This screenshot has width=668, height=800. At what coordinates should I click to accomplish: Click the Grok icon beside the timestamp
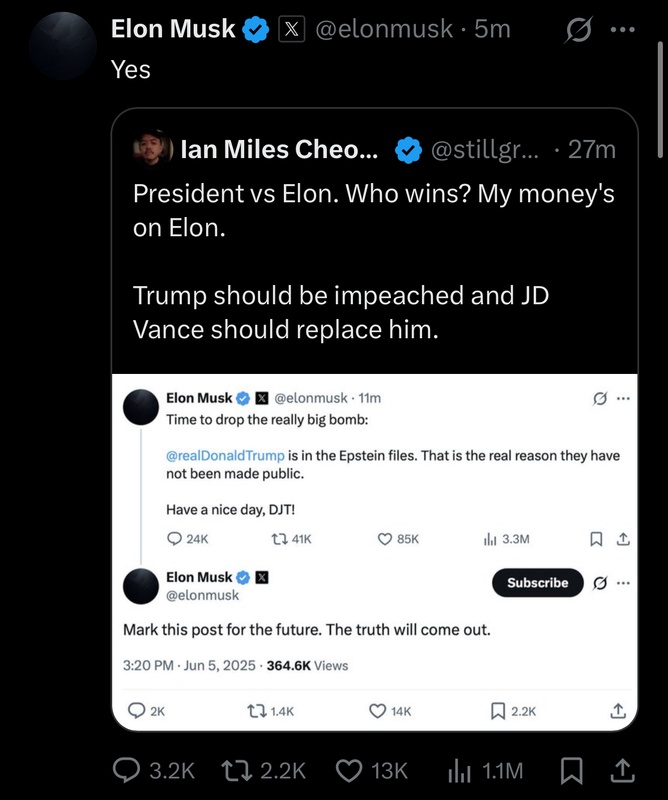pyautogui.click(x=579, y=30)
